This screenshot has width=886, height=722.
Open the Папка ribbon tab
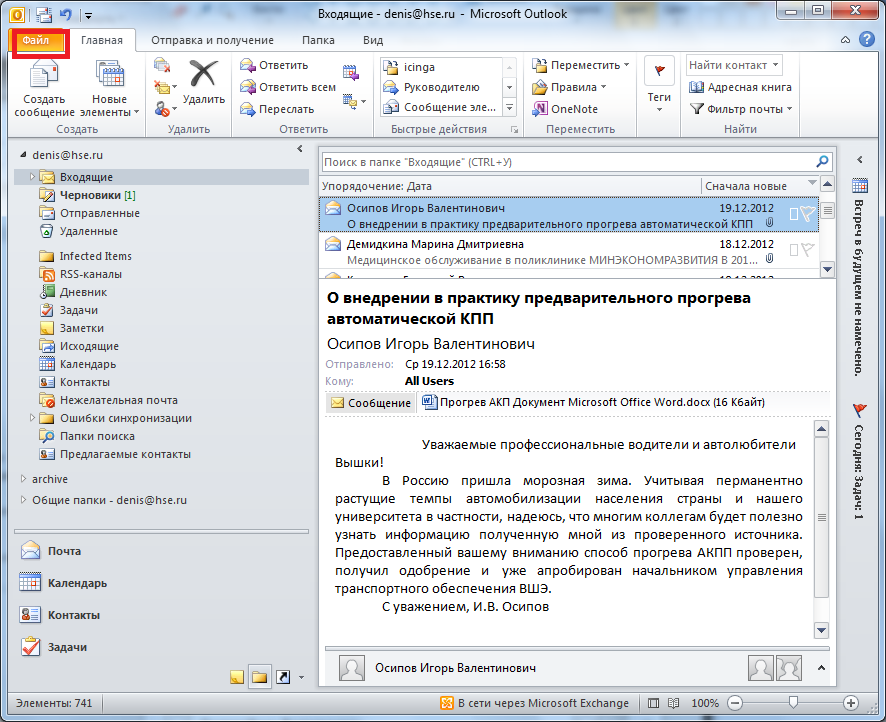tap(318, 40)
